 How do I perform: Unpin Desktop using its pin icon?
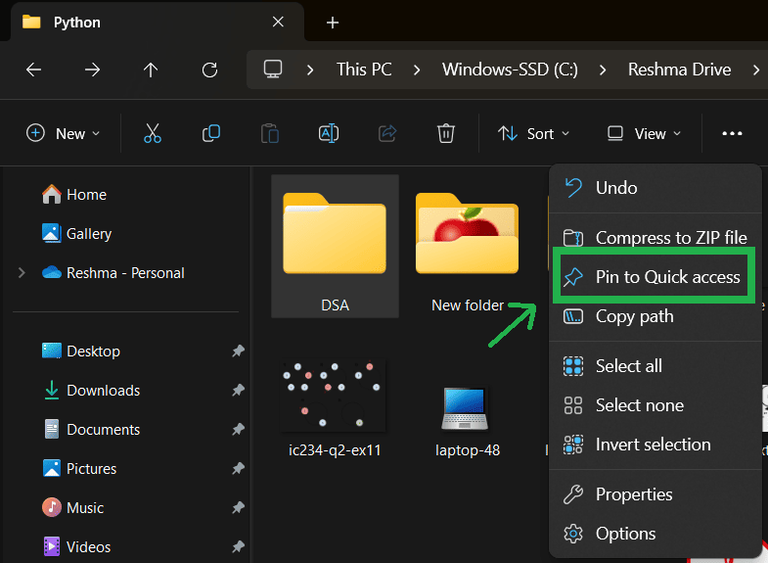pyautogui.click(x=238, y=352)
